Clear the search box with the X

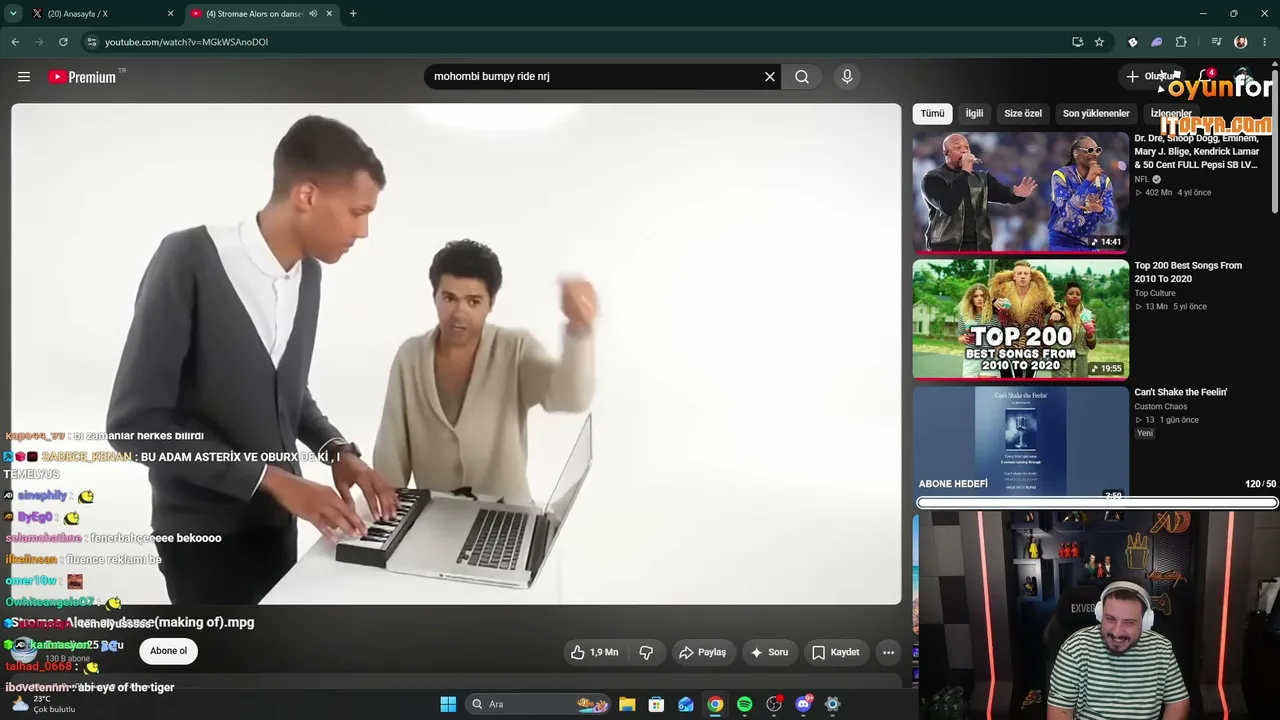pyautogui.click(x=770, y=77)
